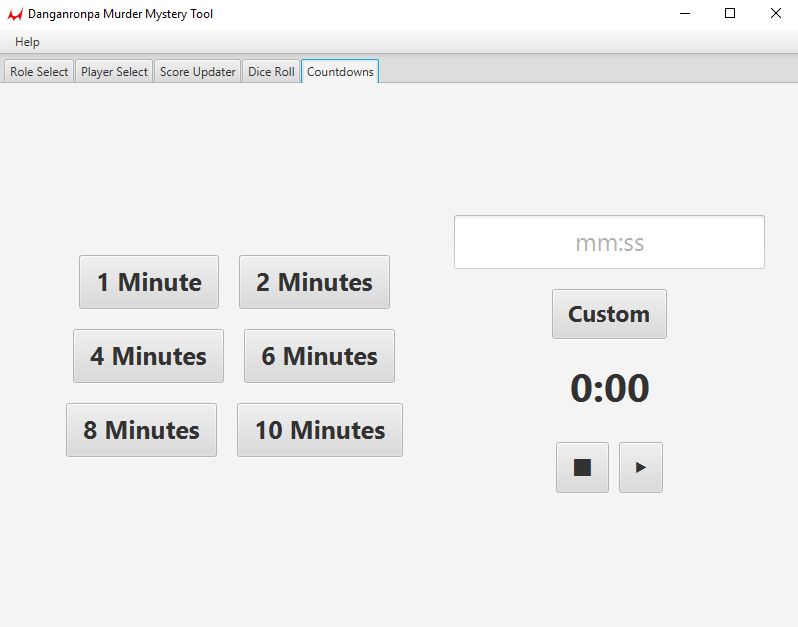Stop the countdown with the square button
Viewport: 798px width, 627px height.
(x=582, y=467)
